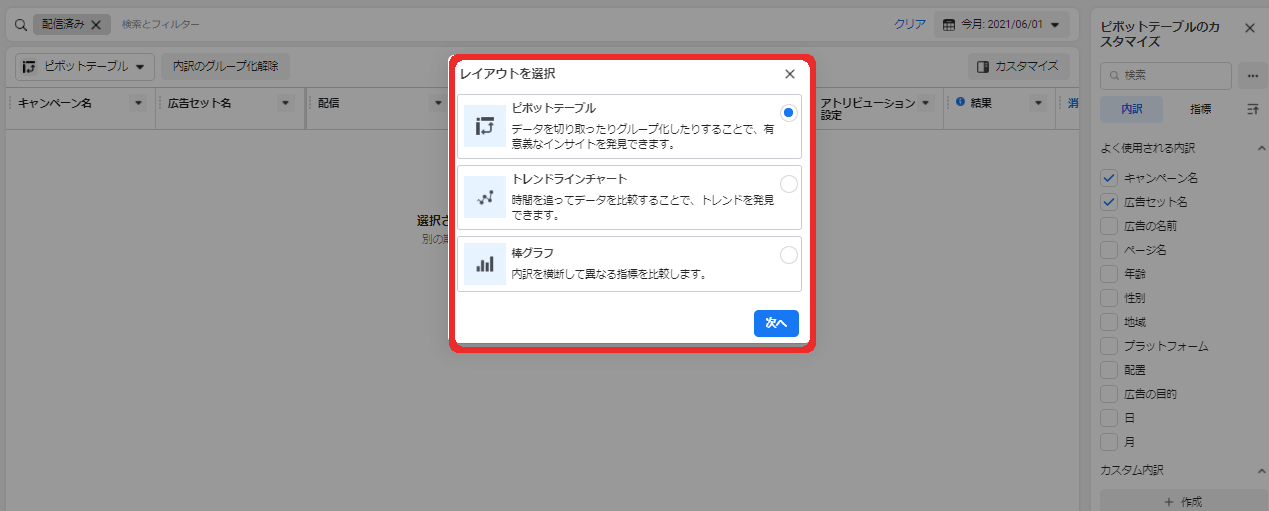Select the 棒グラフ radio option
1269x511 pixels.
coord(788,255)
